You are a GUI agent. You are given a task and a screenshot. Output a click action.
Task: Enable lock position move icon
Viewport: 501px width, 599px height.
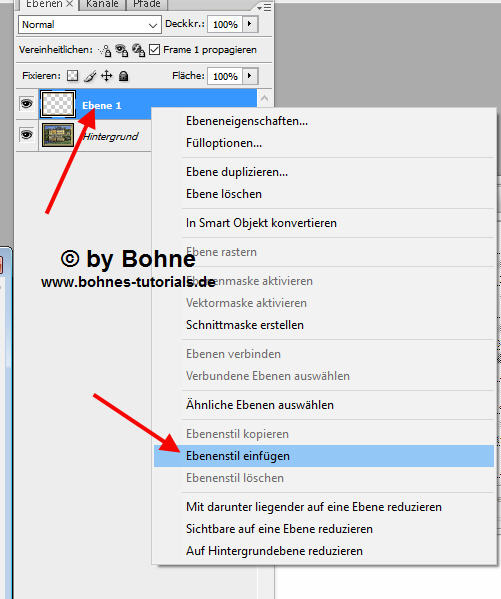[x=107, y=76]
